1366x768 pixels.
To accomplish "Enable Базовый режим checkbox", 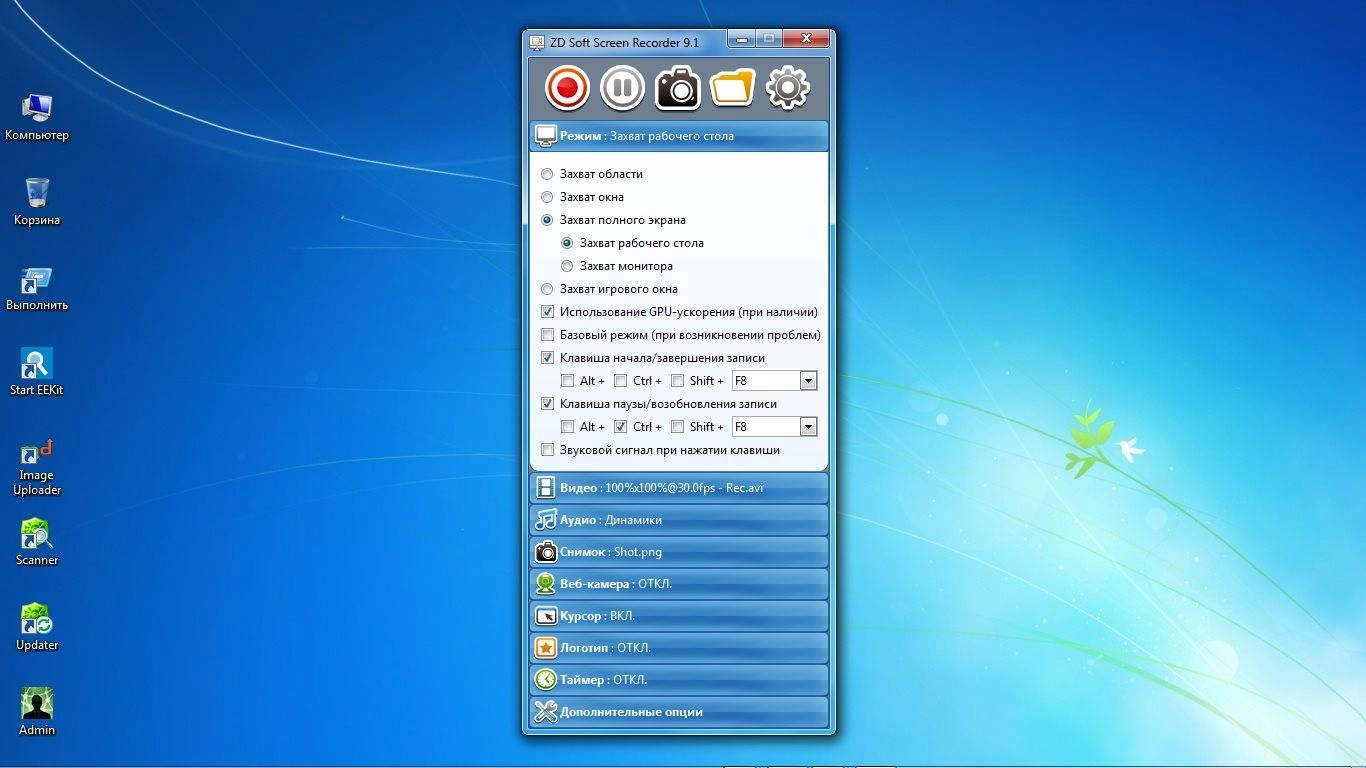I will pyautogui.click(x=547, y=335).
